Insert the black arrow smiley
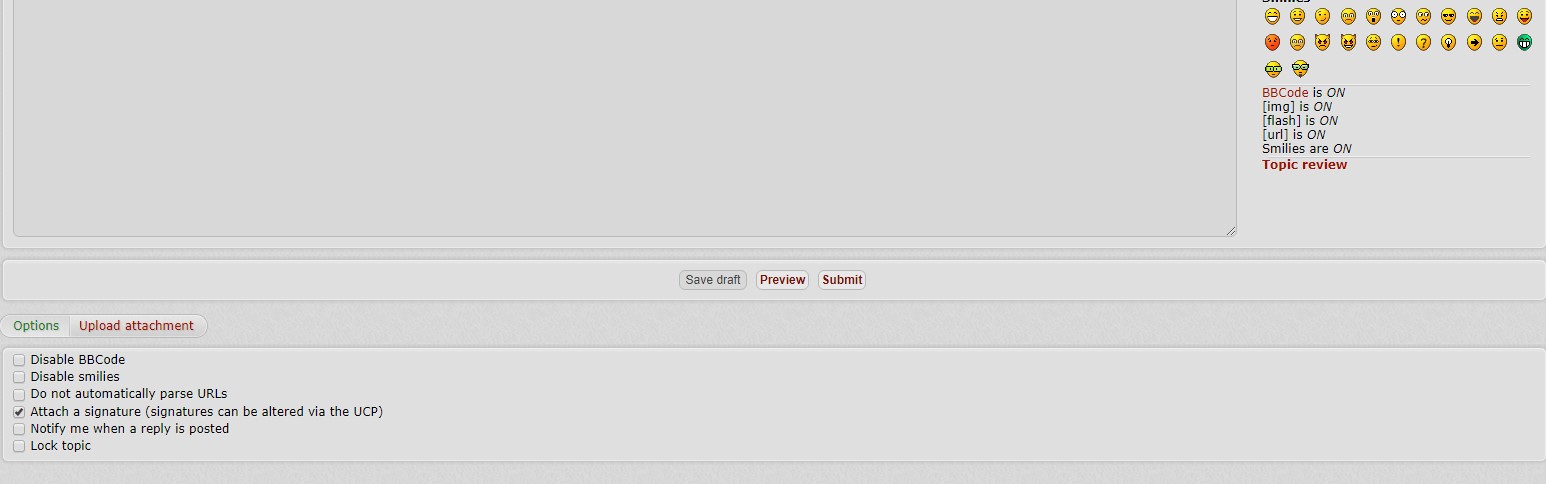This screenshot has width=1546, height=484. click(1474, 42)
